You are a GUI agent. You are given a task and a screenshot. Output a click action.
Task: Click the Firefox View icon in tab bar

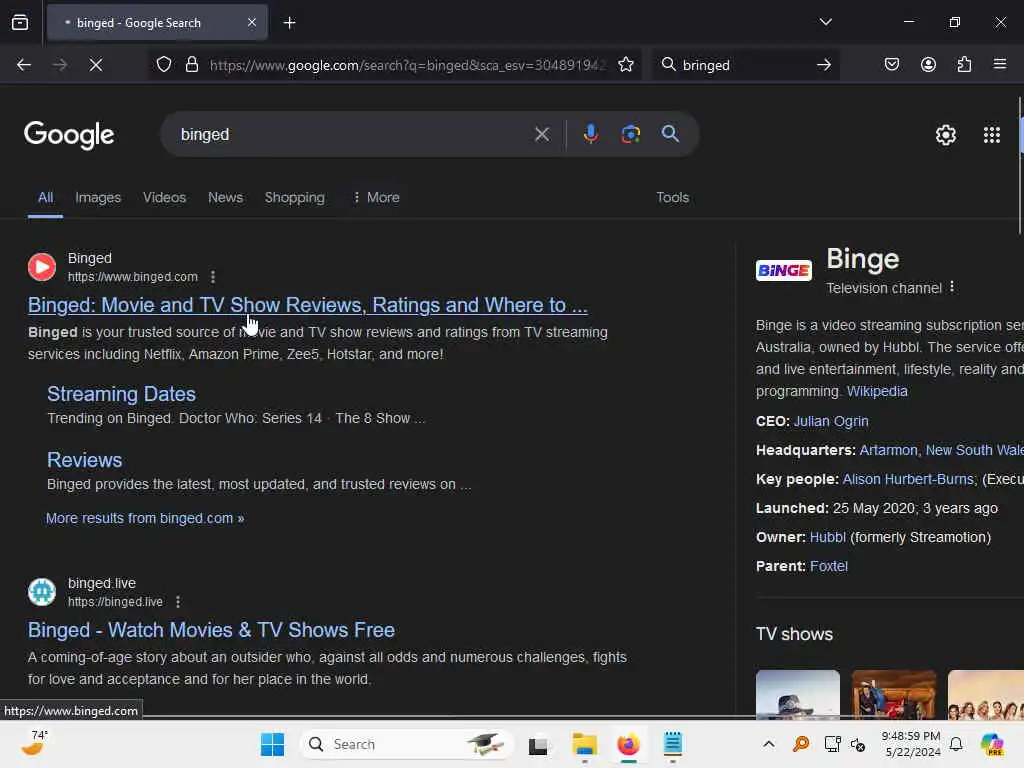click(20, 23)
